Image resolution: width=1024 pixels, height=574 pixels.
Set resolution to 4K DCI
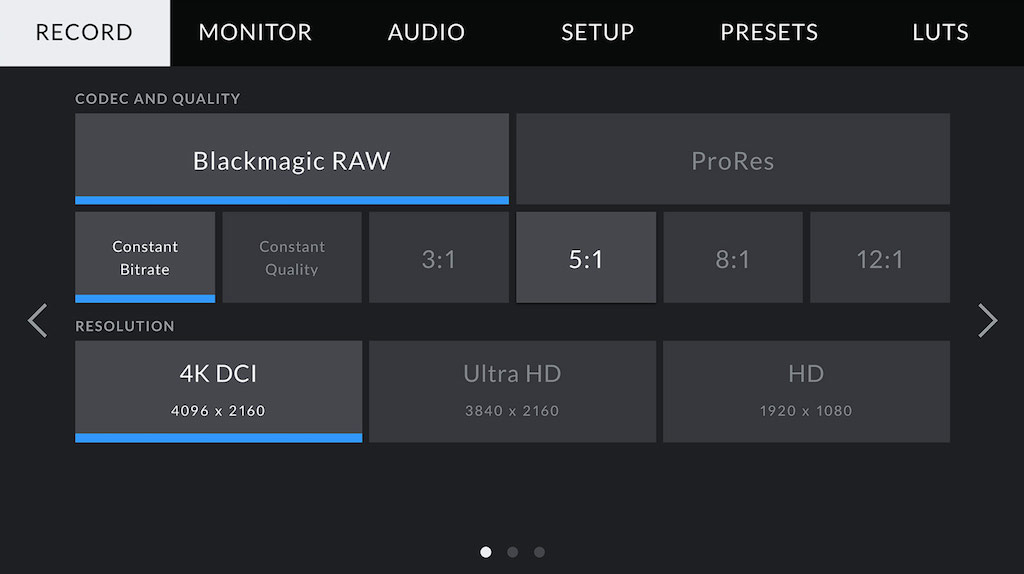click(x=219, y=392)
